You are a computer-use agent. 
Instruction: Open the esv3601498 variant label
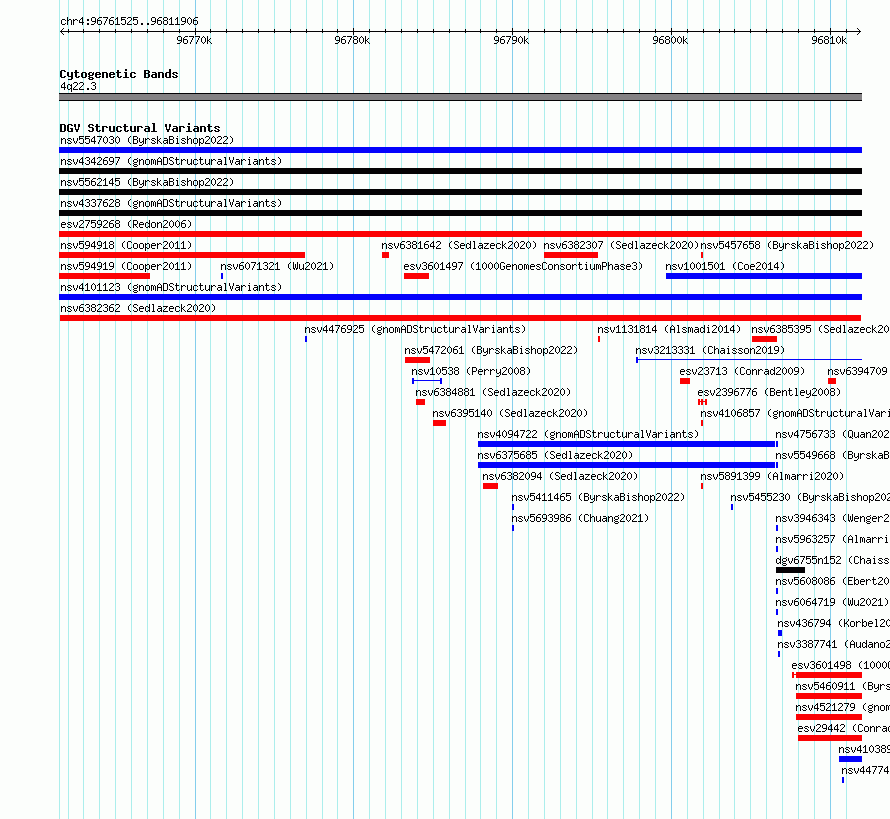click(841, 665)
